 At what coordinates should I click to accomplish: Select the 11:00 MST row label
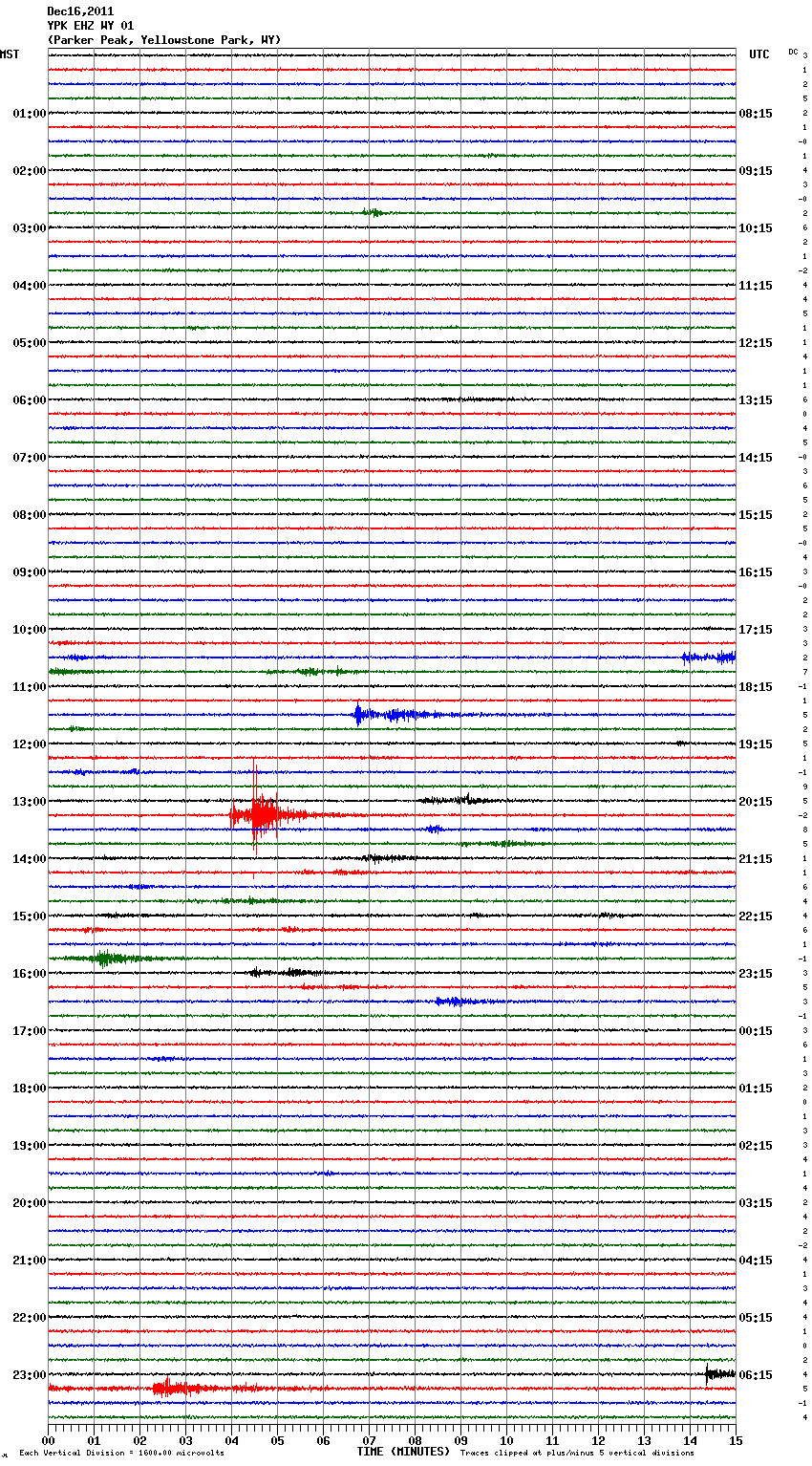click(x=30, y=687)
